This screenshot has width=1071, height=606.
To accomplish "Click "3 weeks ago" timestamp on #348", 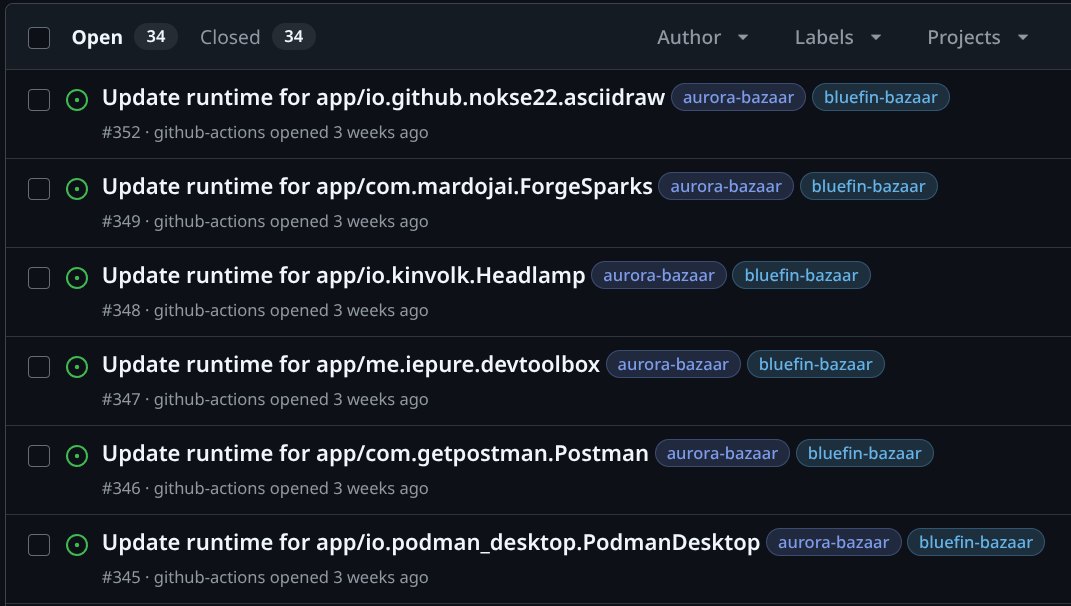I will [x=380, y=310].
